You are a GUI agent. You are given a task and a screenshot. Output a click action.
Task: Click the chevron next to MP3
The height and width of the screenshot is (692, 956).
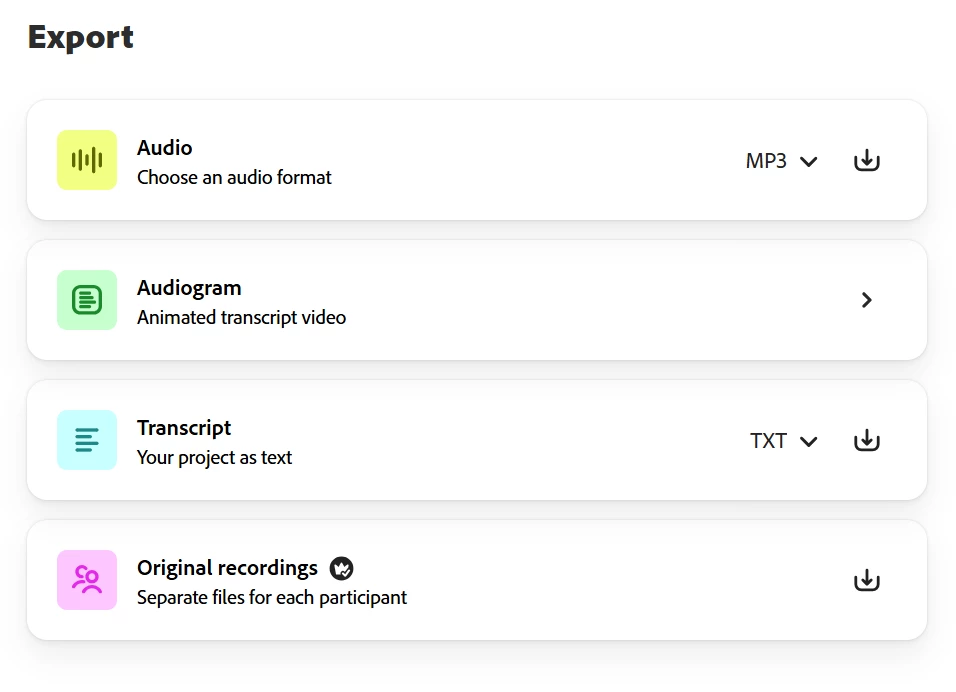[809, 162]
